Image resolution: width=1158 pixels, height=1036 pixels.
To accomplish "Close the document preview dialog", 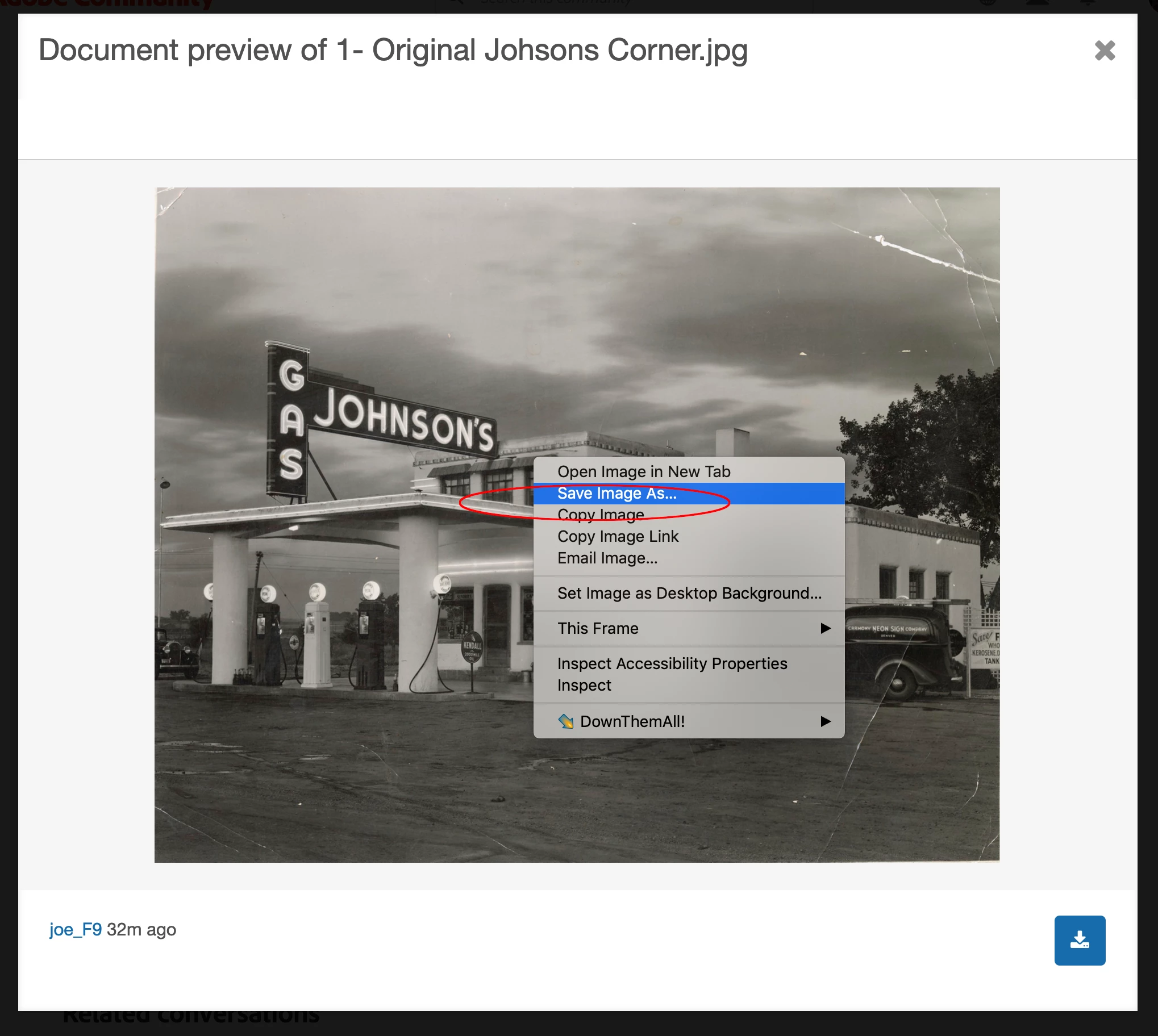I will pyautogui.click(x=1104, y=51).
